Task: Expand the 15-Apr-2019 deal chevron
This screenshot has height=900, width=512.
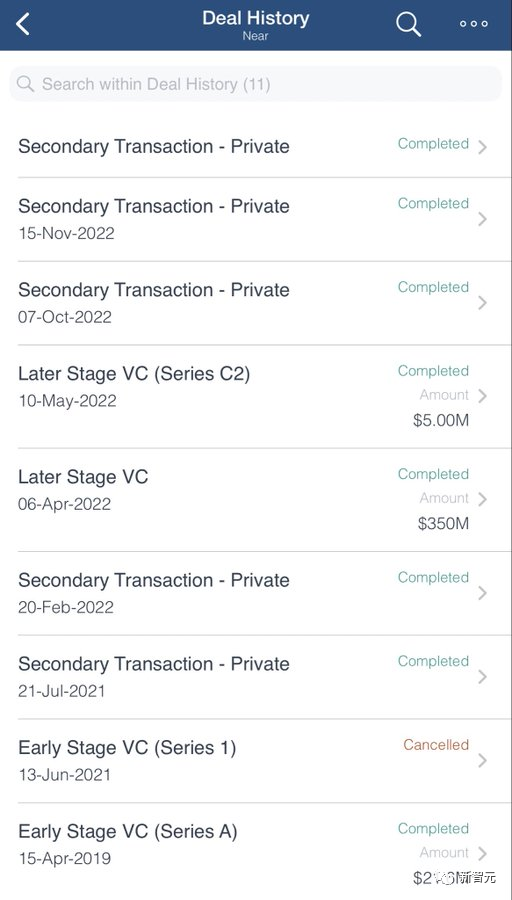Action: click(482, 854)
